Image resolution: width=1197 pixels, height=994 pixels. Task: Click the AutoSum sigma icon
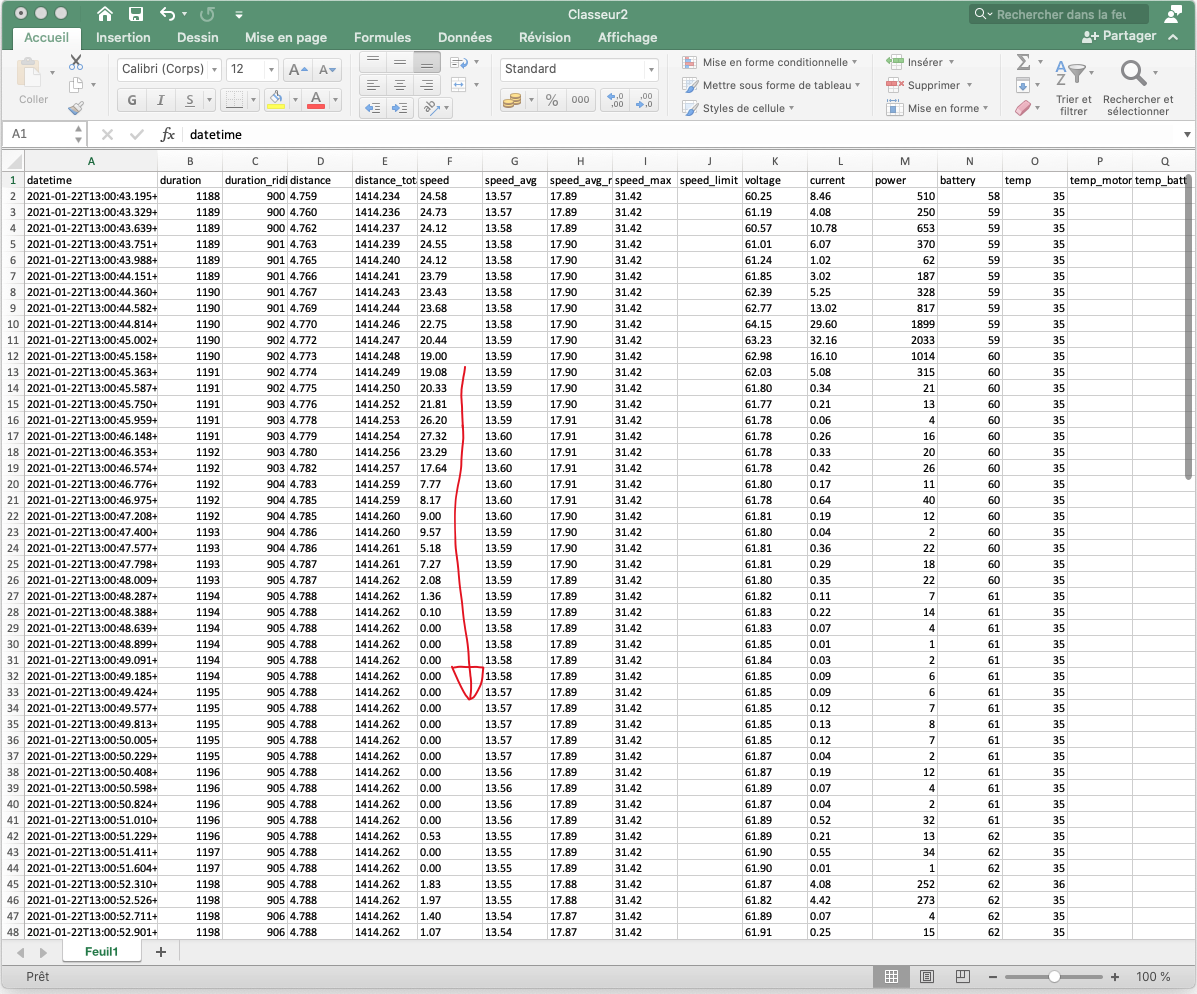(x=1024, y=62)
